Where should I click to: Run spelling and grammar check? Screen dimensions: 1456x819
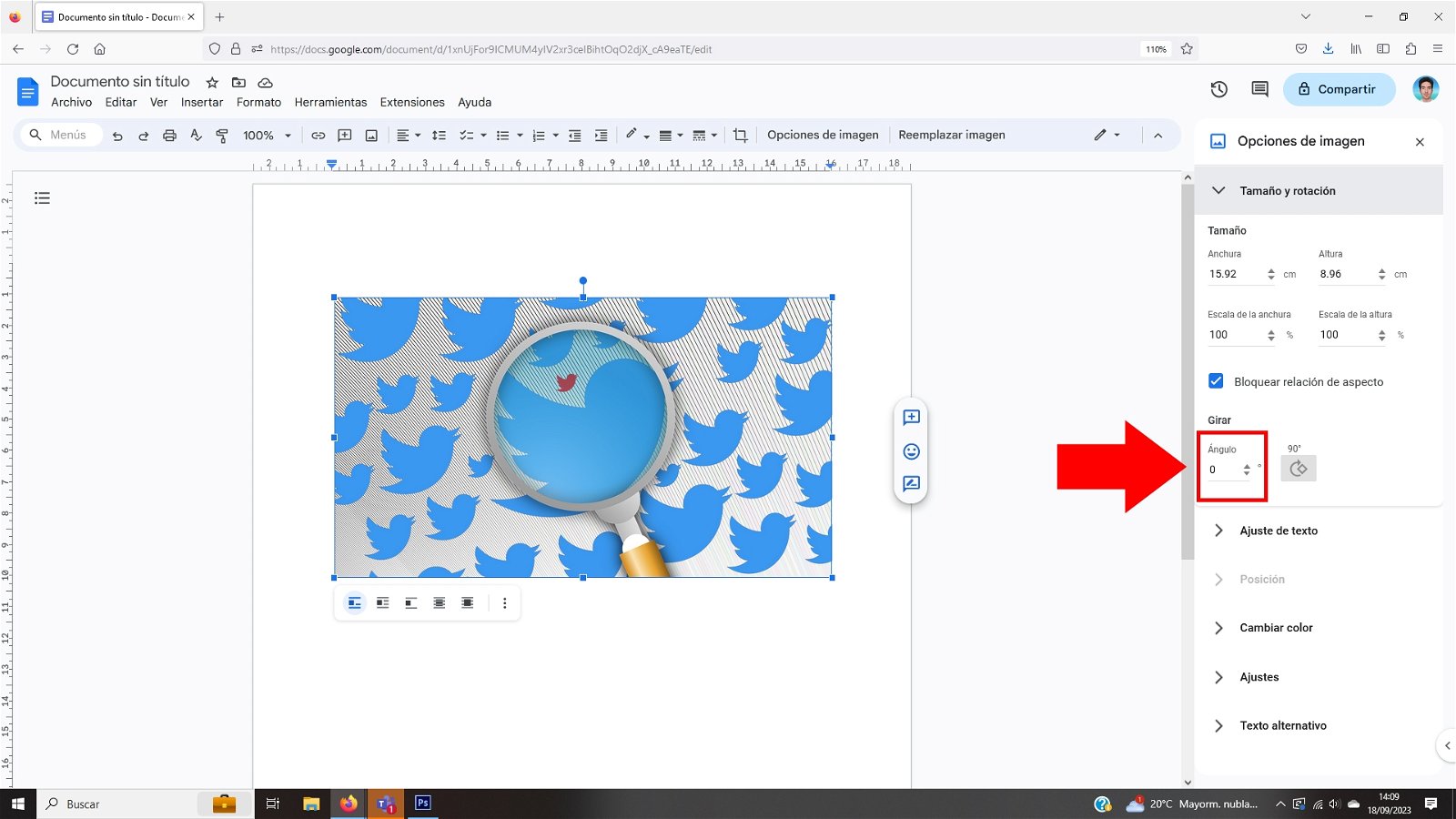(196, 136)
